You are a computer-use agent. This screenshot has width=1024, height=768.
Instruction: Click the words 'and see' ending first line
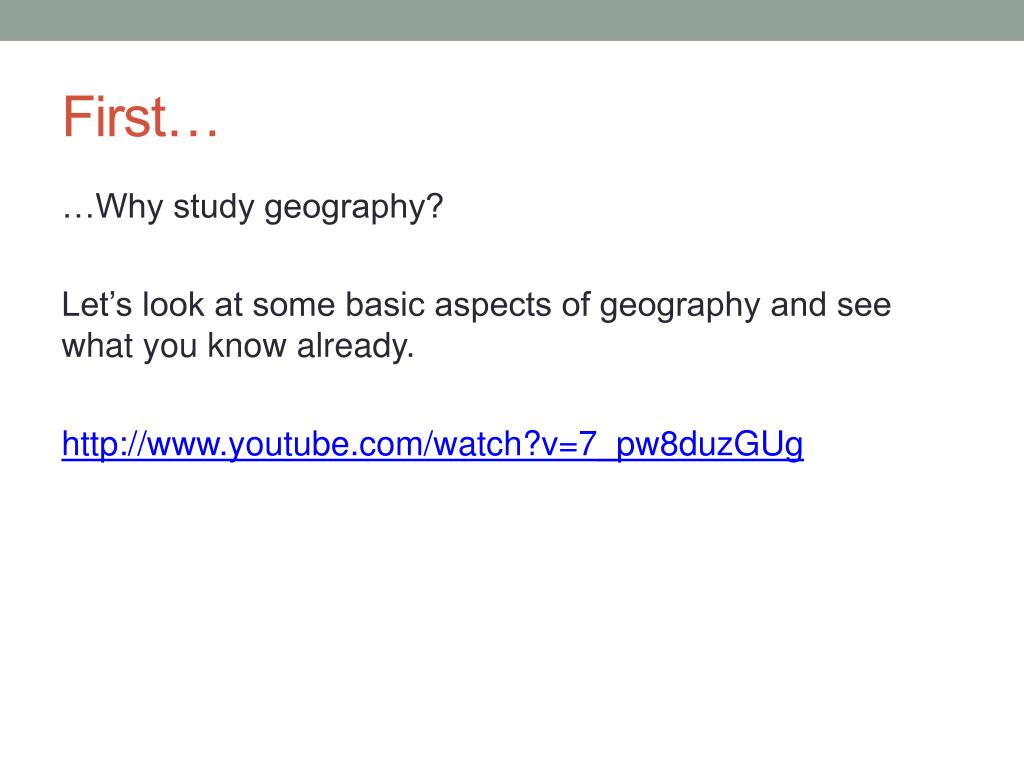[831, 305]
